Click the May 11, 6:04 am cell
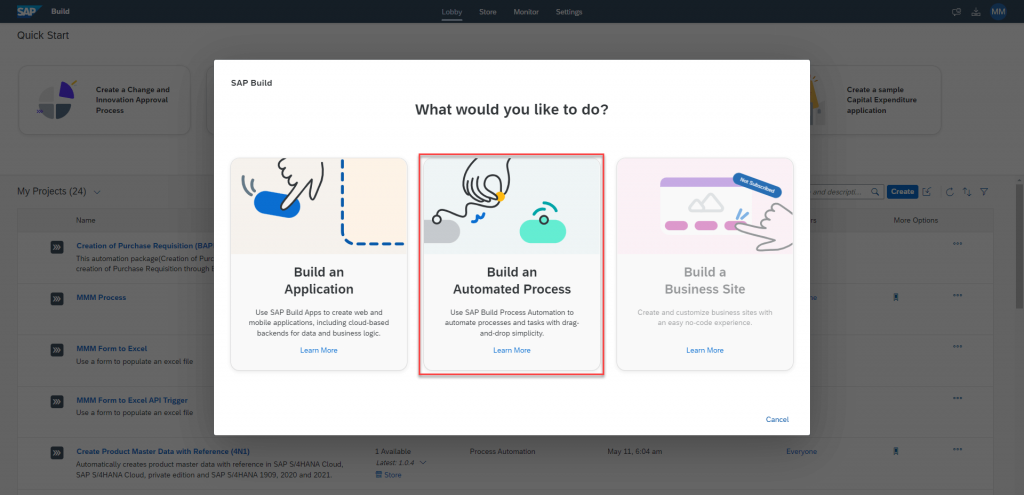This screenshot has height=495, width=1024. [x=635, y=451]
